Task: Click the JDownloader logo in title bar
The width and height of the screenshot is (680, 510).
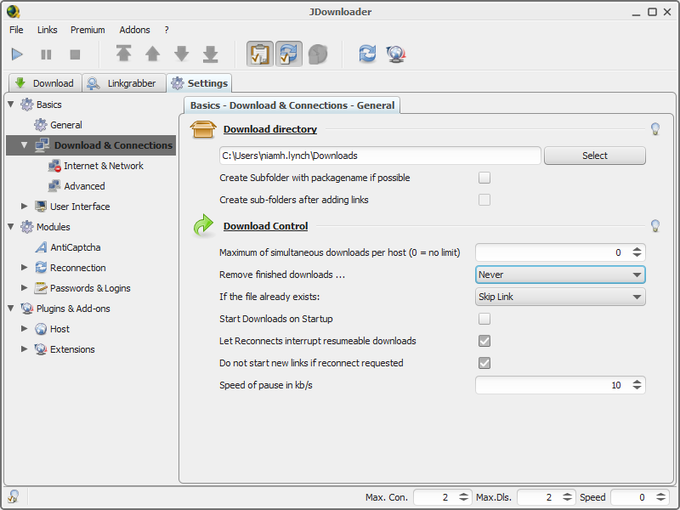Action: pyautogui.click(x=13, y=11)
